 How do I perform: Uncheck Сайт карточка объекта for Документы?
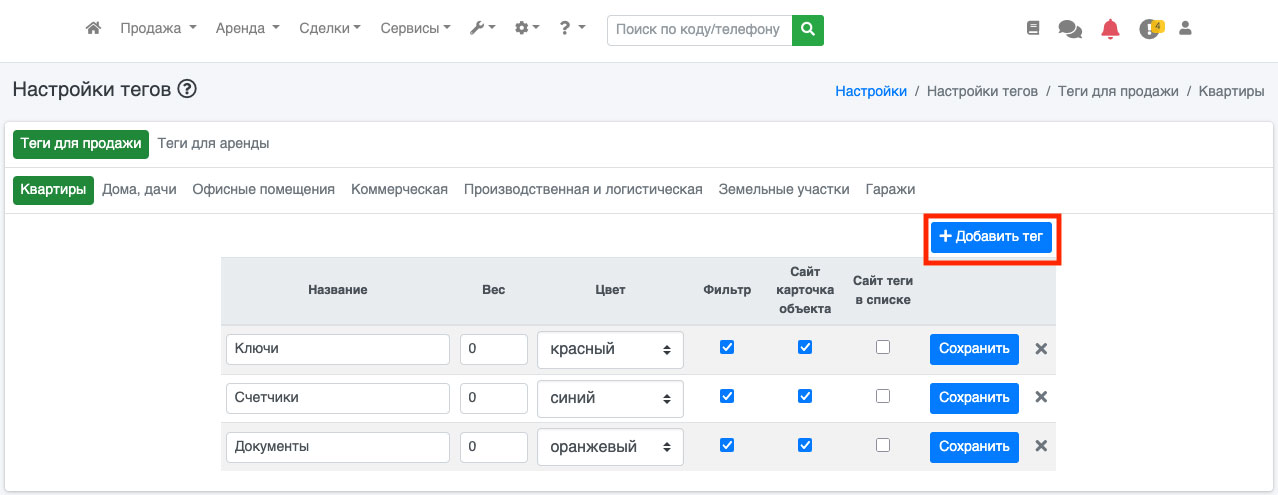[805, 445]
